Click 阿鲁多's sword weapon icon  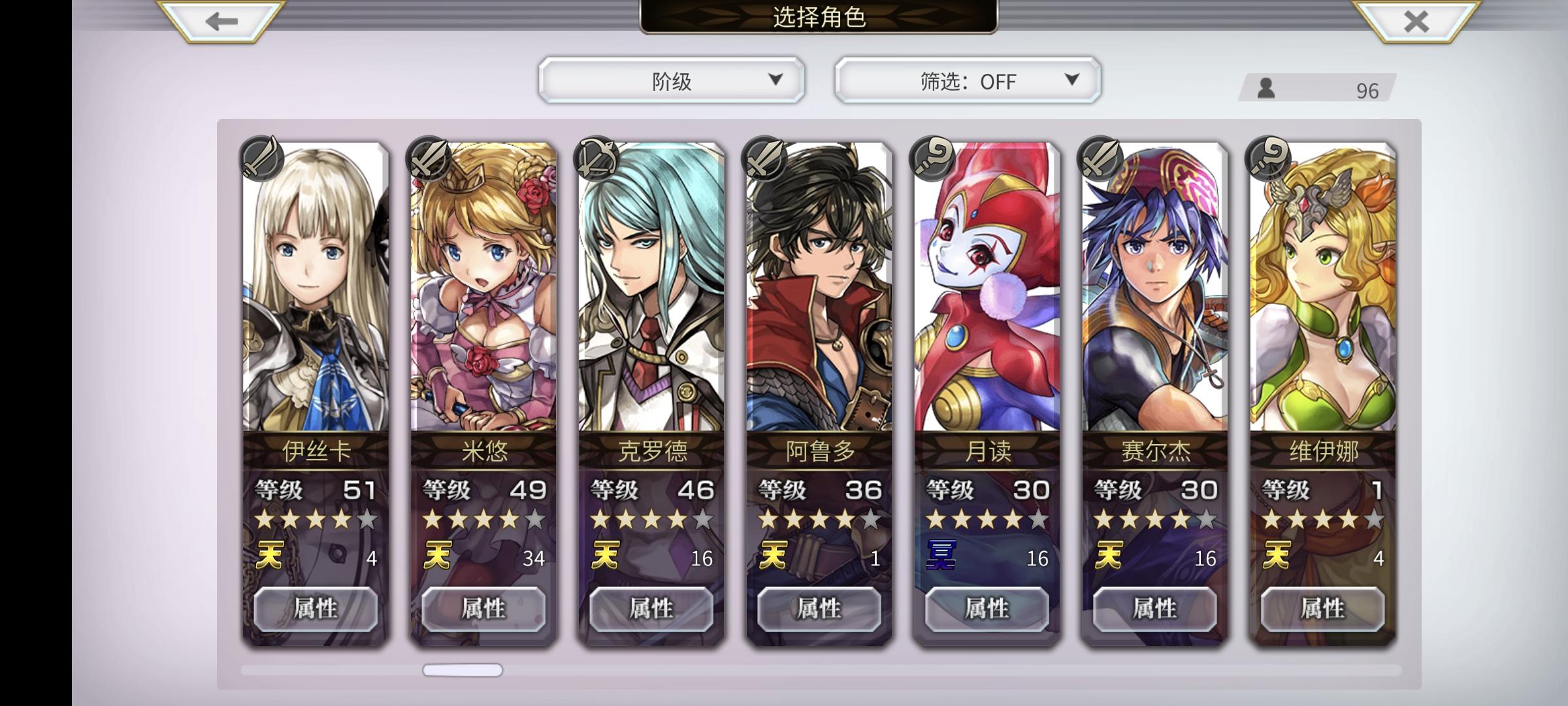pyautogui.click(x=764, y=158)
